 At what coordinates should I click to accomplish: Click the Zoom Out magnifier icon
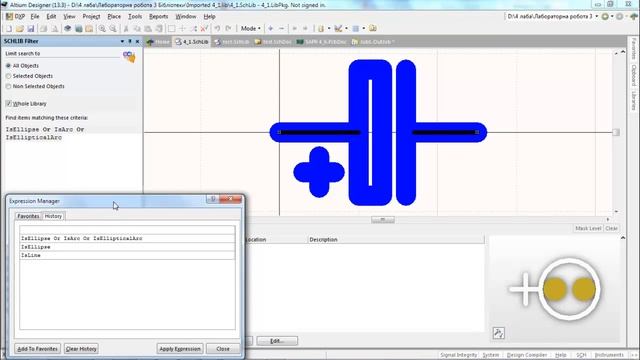pos(113,29)
